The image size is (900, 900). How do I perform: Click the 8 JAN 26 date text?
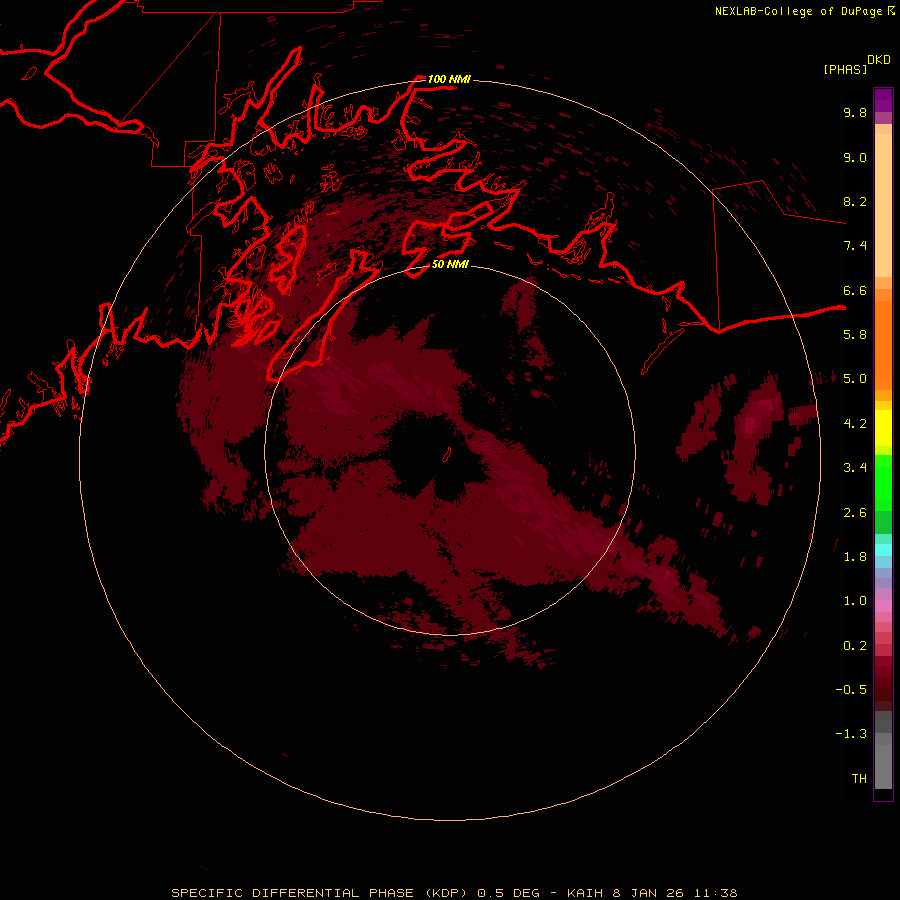pyautogui.click(x=649, y=893)
